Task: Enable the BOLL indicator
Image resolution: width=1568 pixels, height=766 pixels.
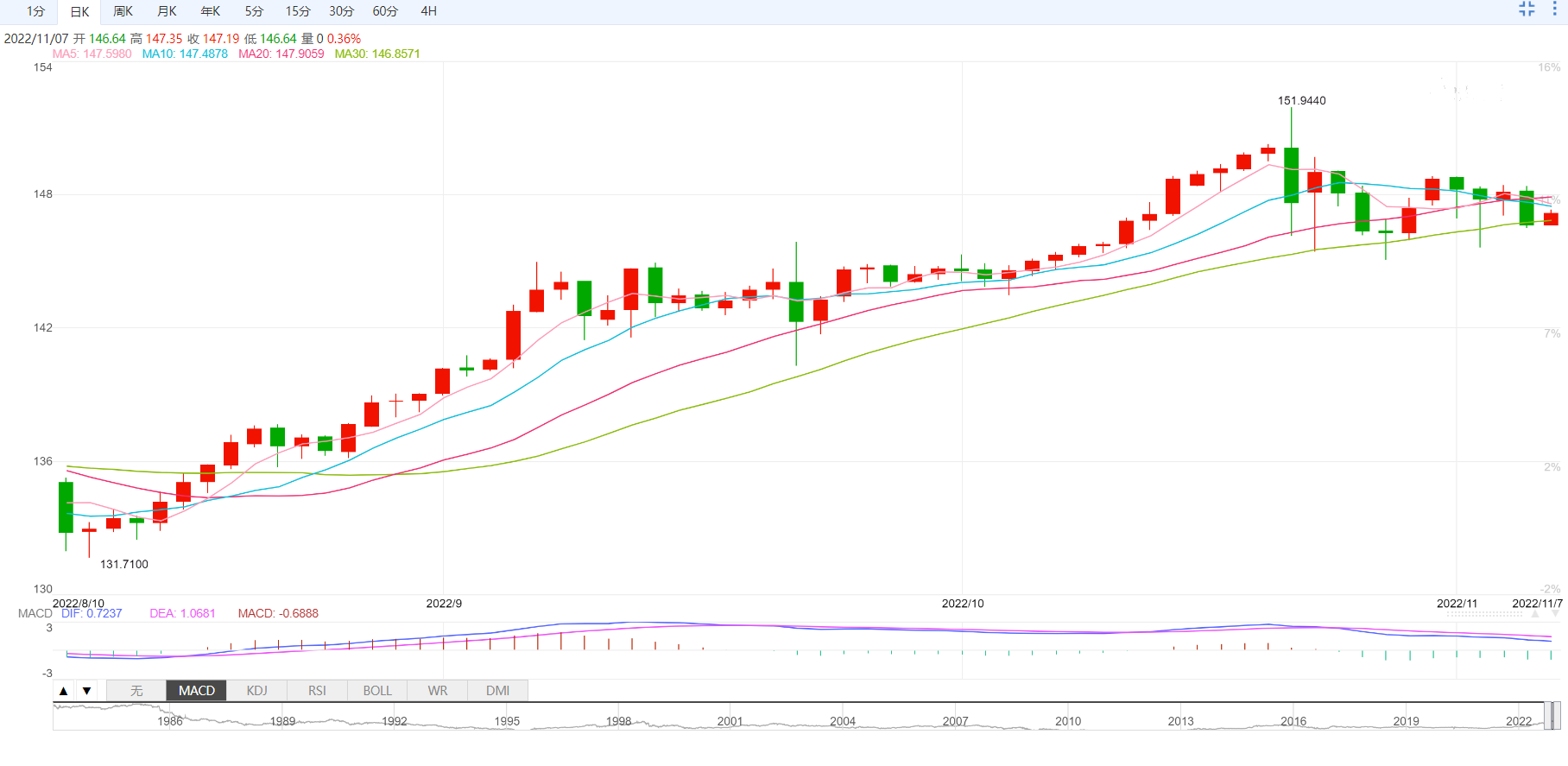Action: click(377, 691)
